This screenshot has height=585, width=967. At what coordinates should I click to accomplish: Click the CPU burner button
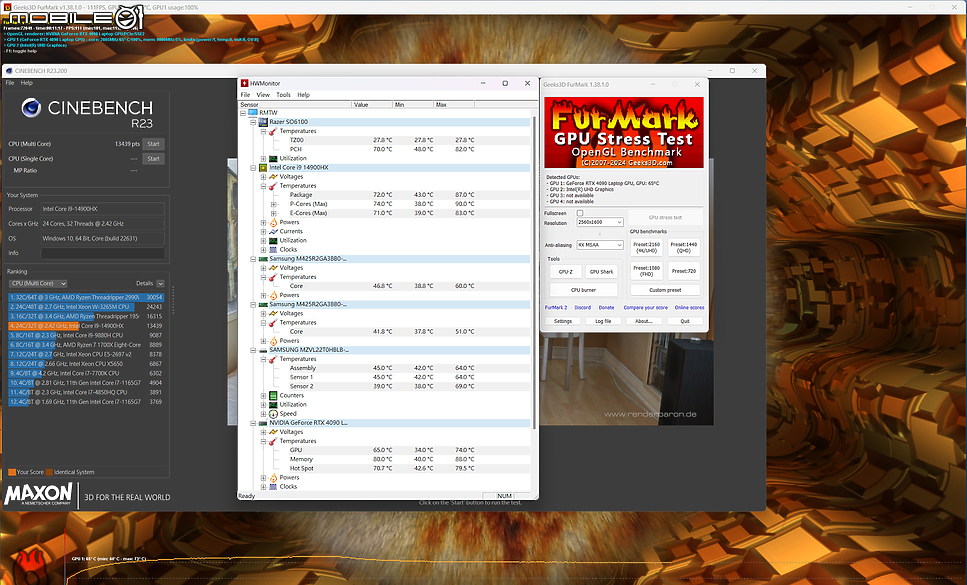pos(583,290)
